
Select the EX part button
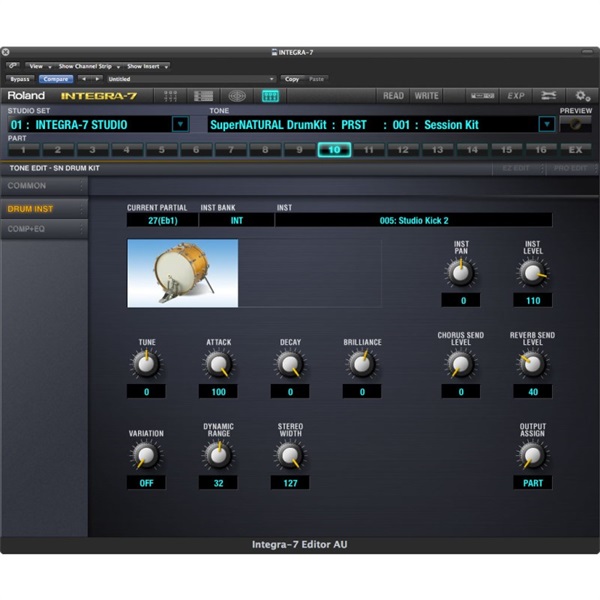(x=576, y=150)
